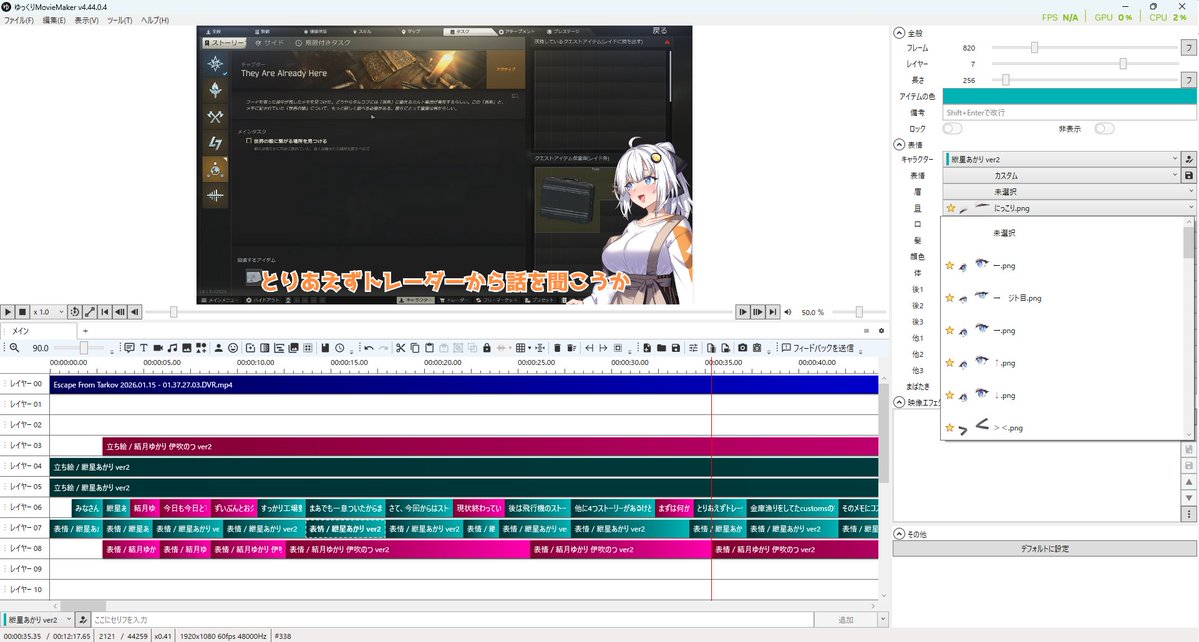Screen dimensions: 1199x642
Task: Lock the selected item with the padlock icon
Action: coord(486,348)
